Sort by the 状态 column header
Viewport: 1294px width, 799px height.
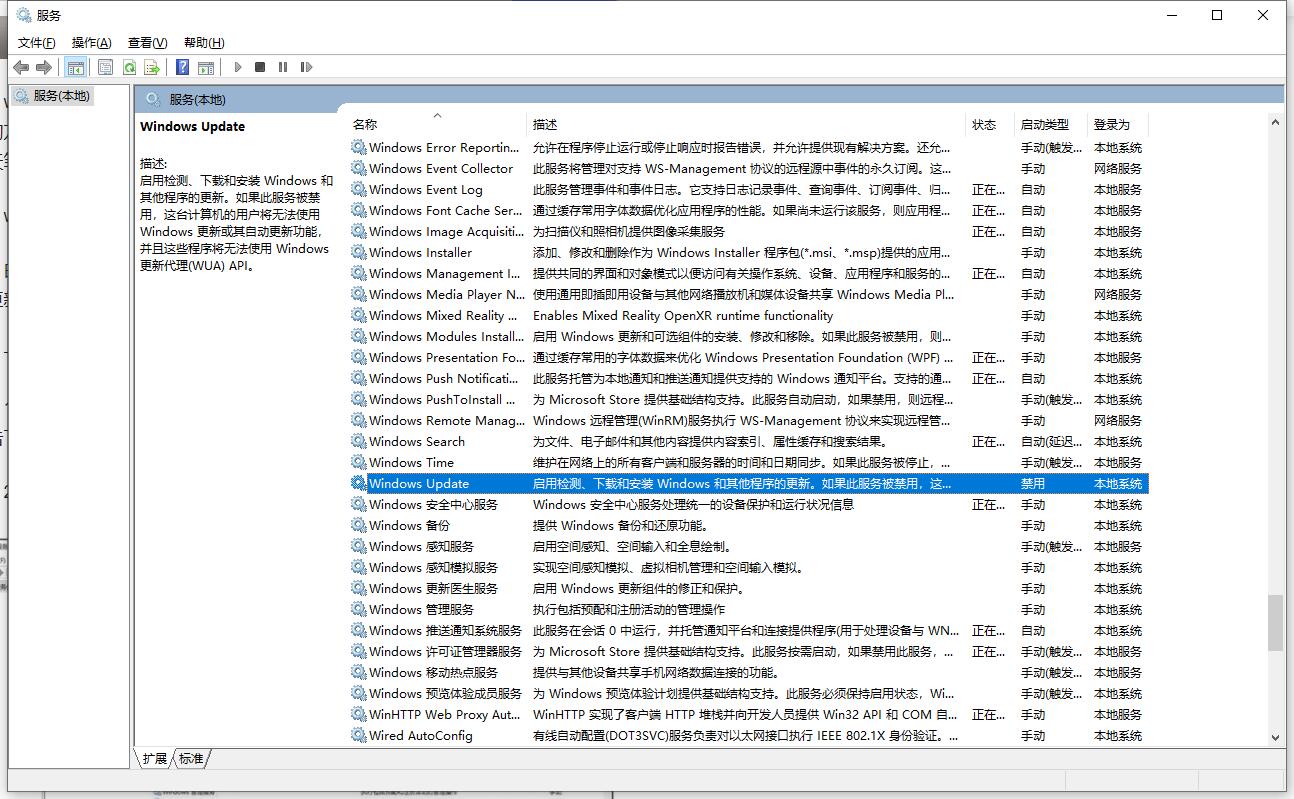point(984,125)
